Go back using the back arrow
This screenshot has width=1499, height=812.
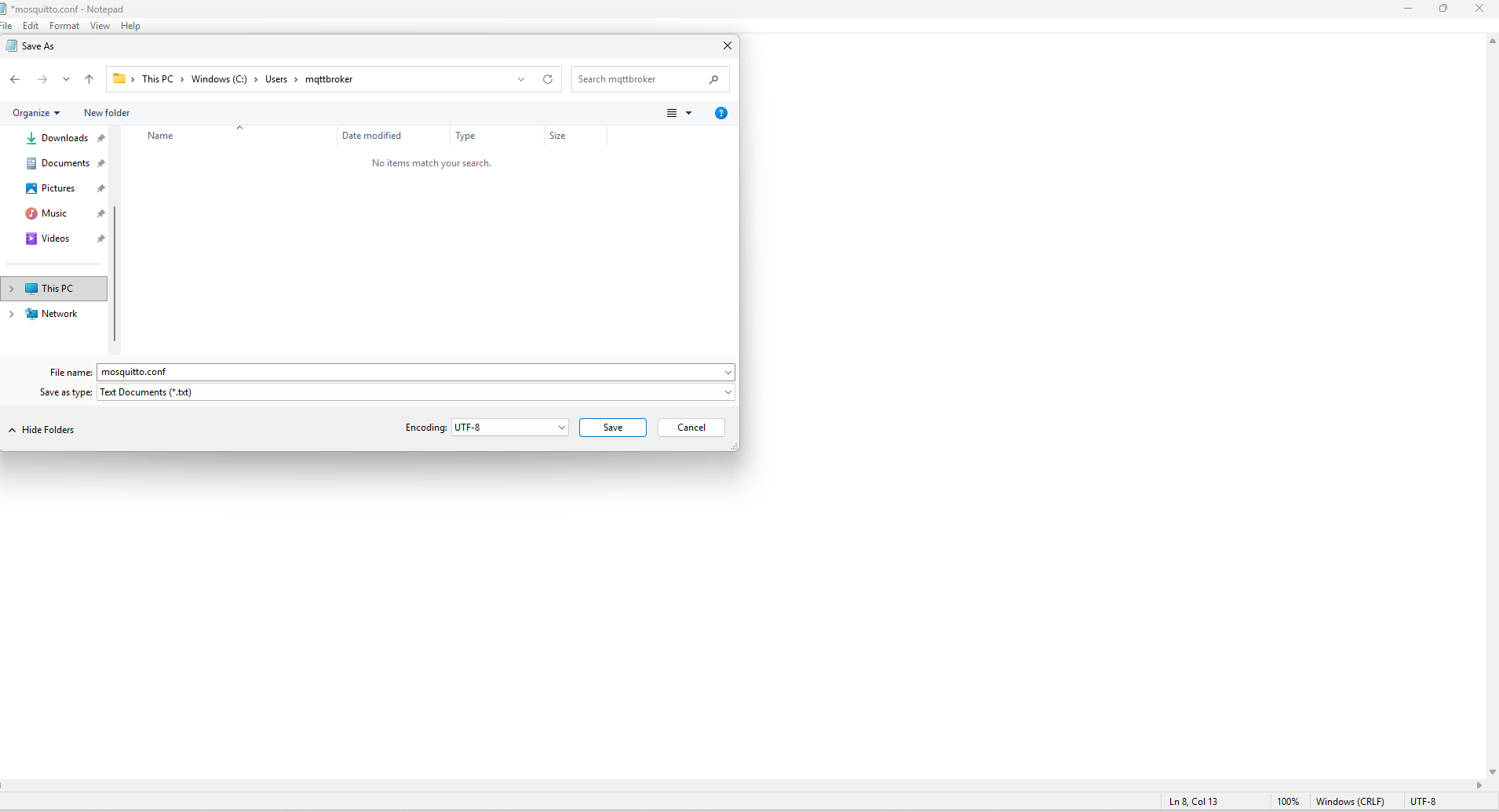15,79
